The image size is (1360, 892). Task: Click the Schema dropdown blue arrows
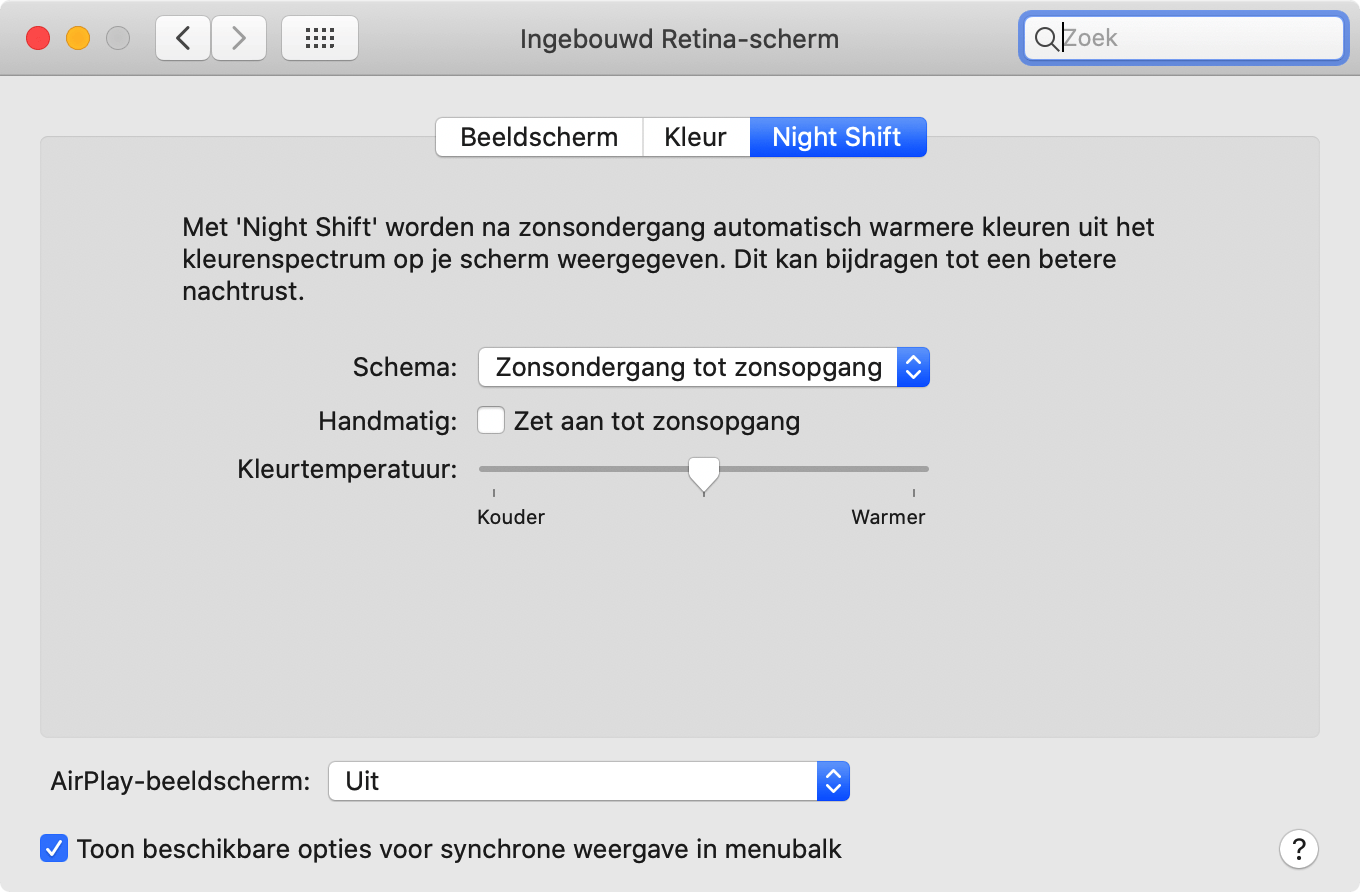pos(913,367)
